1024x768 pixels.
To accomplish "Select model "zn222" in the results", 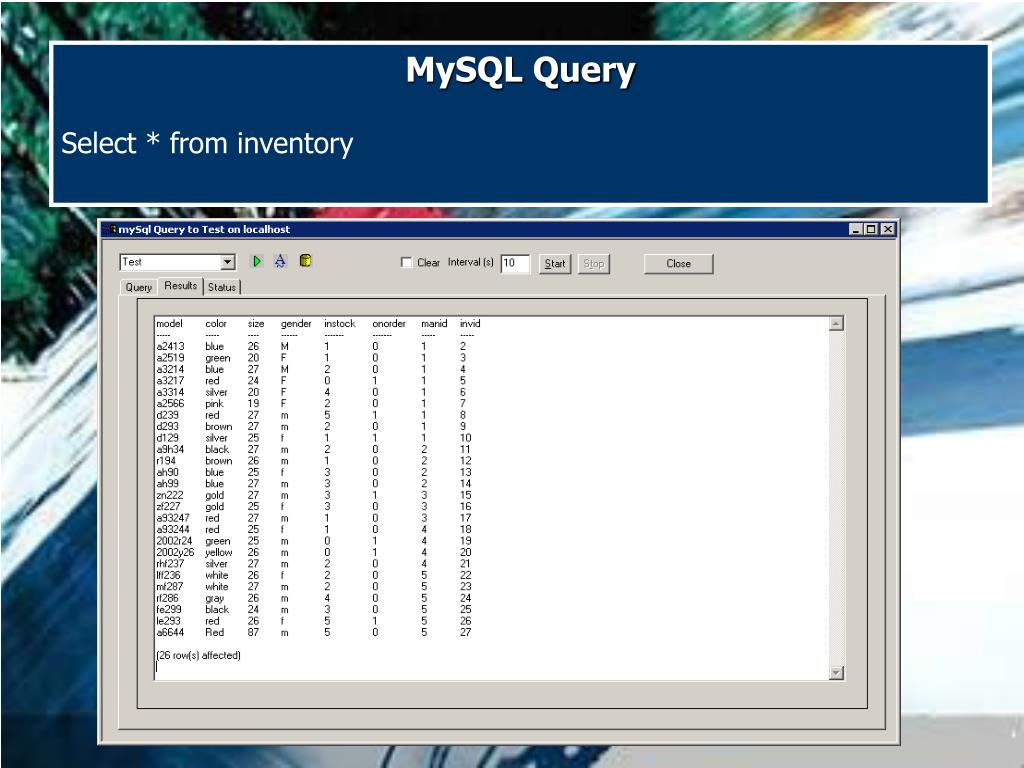I will tap(170, 495).
